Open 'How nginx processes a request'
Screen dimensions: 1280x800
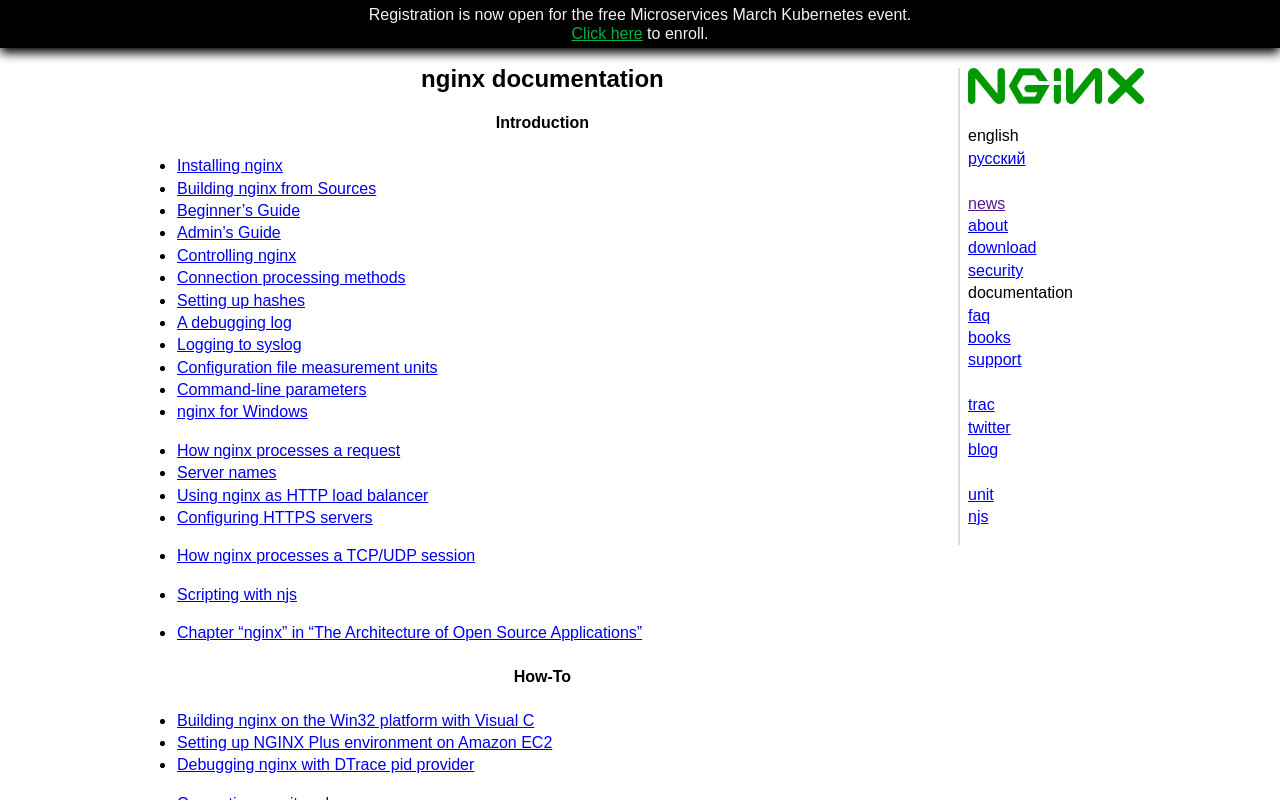coord(288,451)
